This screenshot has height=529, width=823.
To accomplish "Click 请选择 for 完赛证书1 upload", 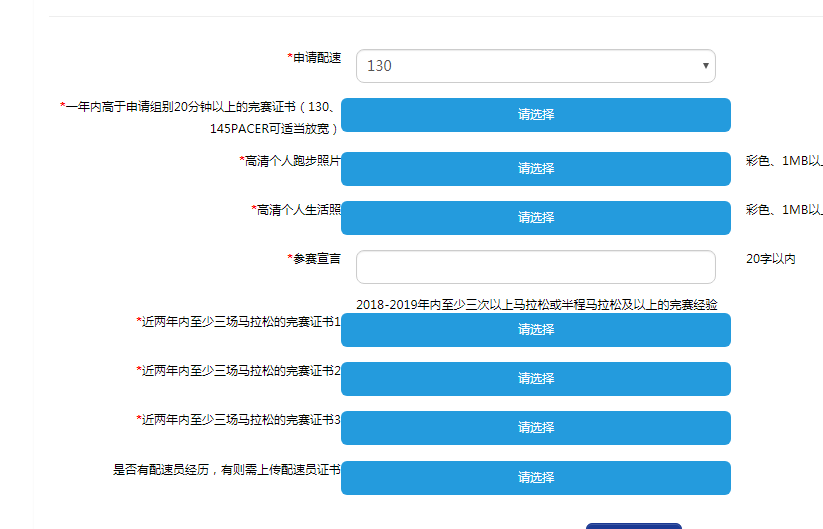I will [x=535, y=330].
